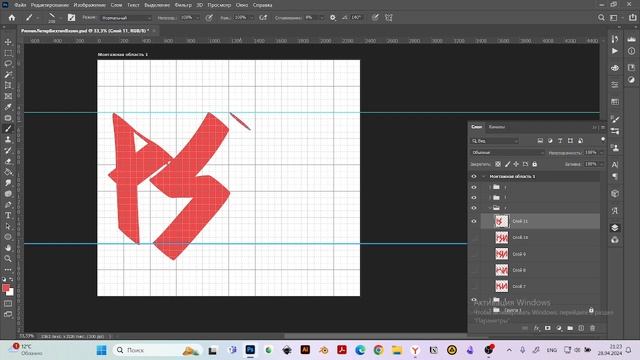640x360 pixels.
Task: Click the add layer style fx icon
Action: click(x=537, y=328)
